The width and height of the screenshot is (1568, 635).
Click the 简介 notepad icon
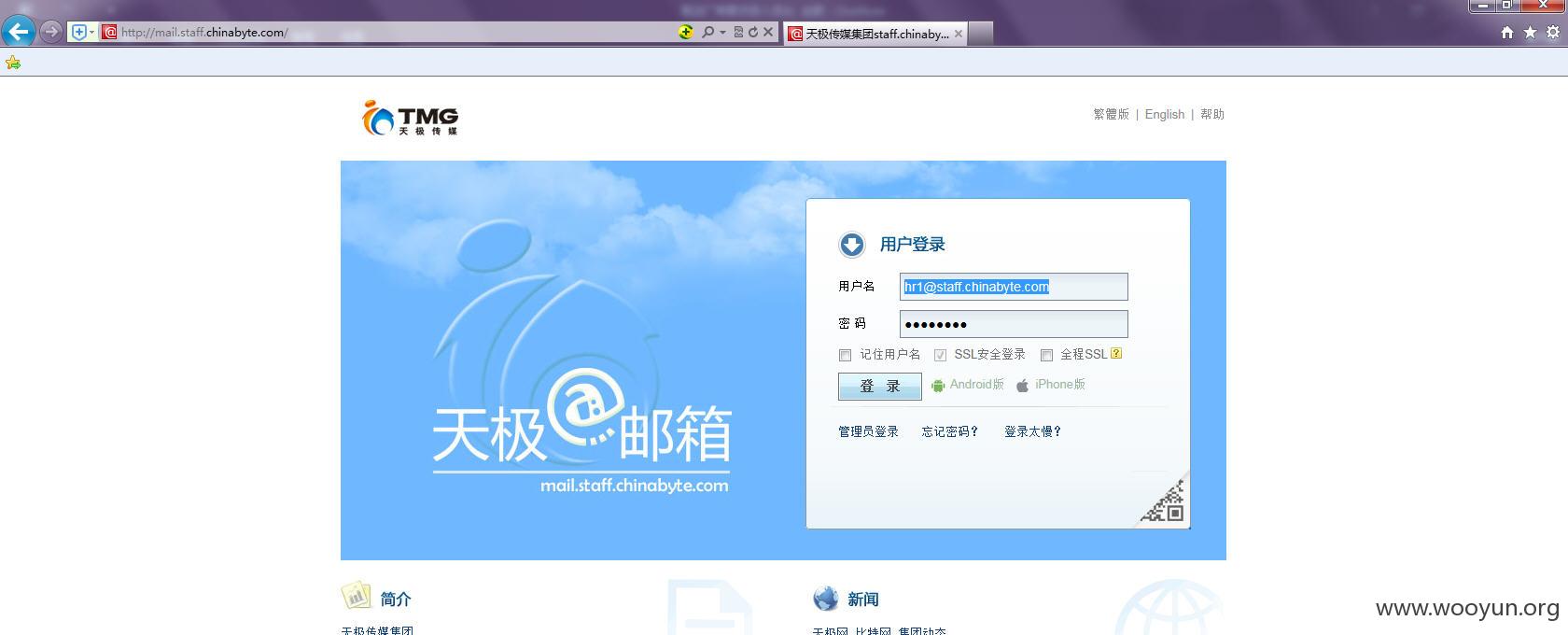[x=356, y=596]
